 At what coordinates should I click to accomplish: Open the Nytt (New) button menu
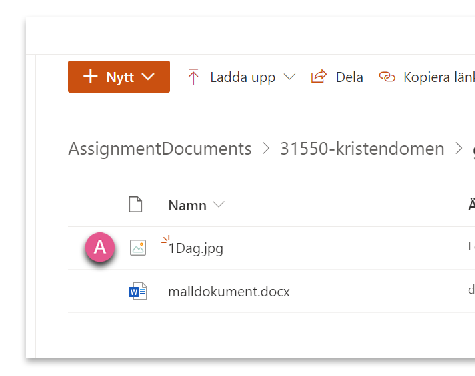119,77
